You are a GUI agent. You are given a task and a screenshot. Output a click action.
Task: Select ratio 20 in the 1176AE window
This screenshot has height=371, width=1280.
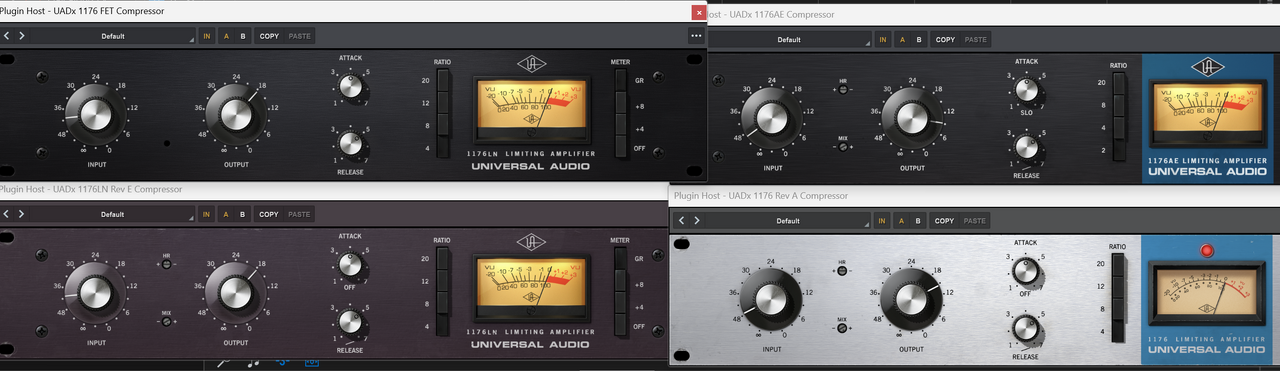pos(1119,83)
